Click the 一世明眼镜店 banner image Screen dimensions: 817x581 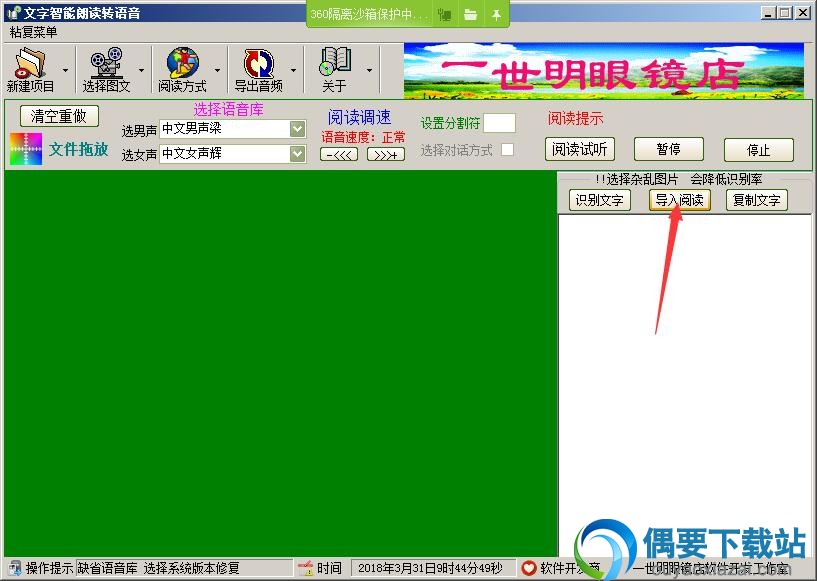[604, 71]
